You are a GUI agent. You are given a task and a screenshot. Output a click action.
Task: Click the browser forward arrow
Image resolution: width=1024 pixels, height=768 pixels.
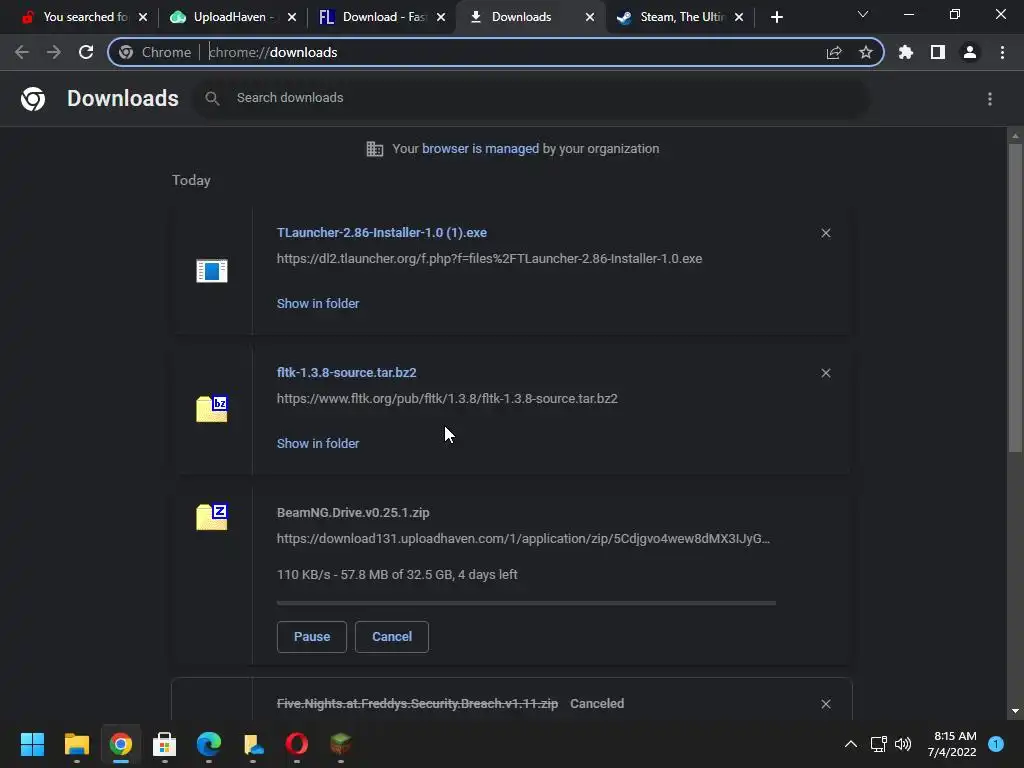tap(54, 52)
